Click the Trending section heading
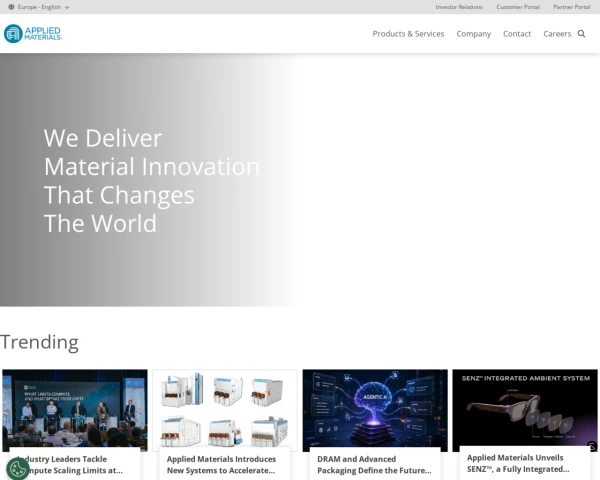This screenshot has height=480, width=600. tap(39, 342)
